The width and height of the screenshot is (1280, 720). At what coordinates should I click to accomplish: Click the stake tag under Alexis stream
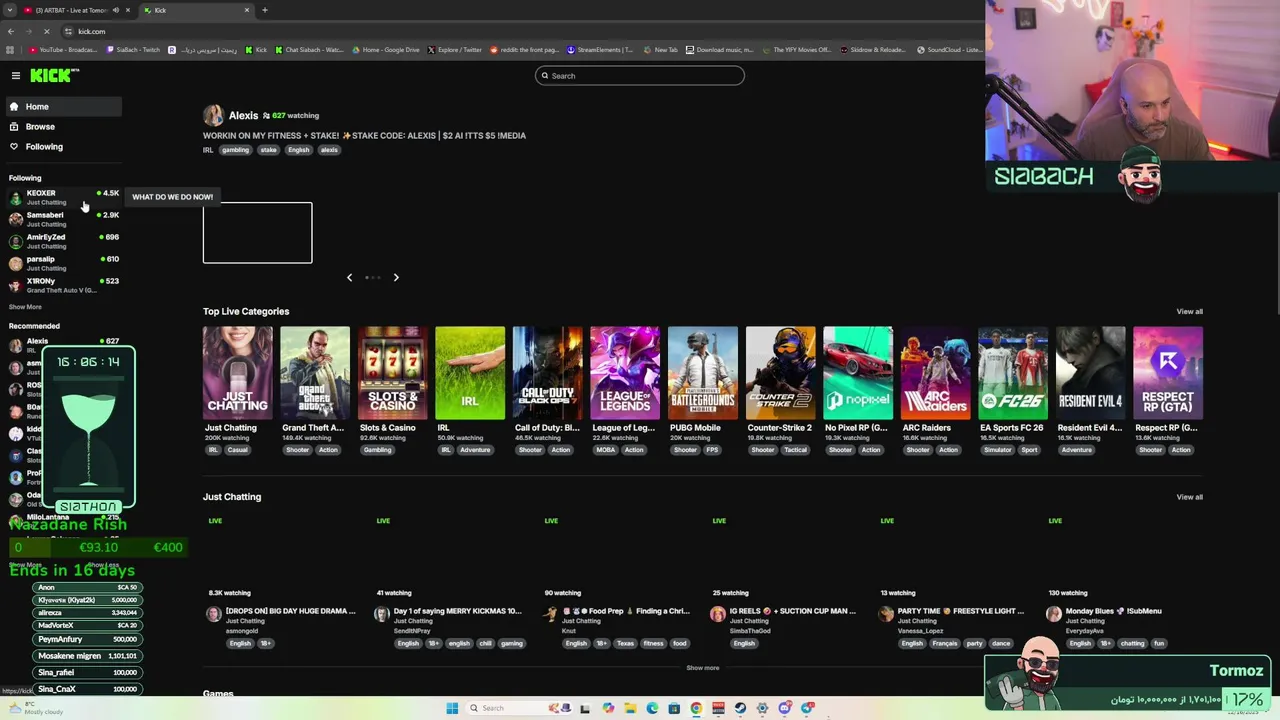(268, 150)
